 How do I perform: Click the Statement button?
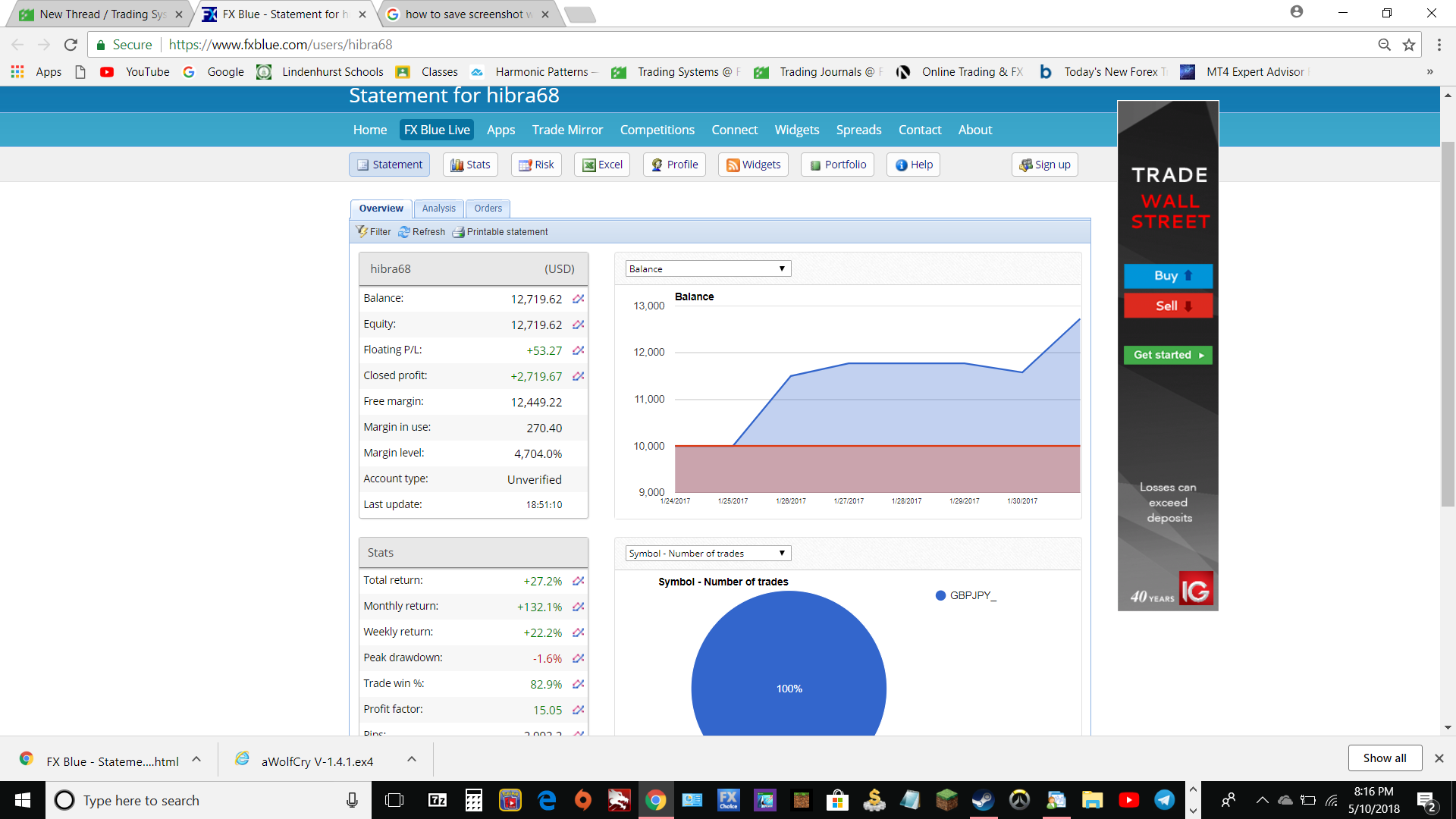pos(390,165)
